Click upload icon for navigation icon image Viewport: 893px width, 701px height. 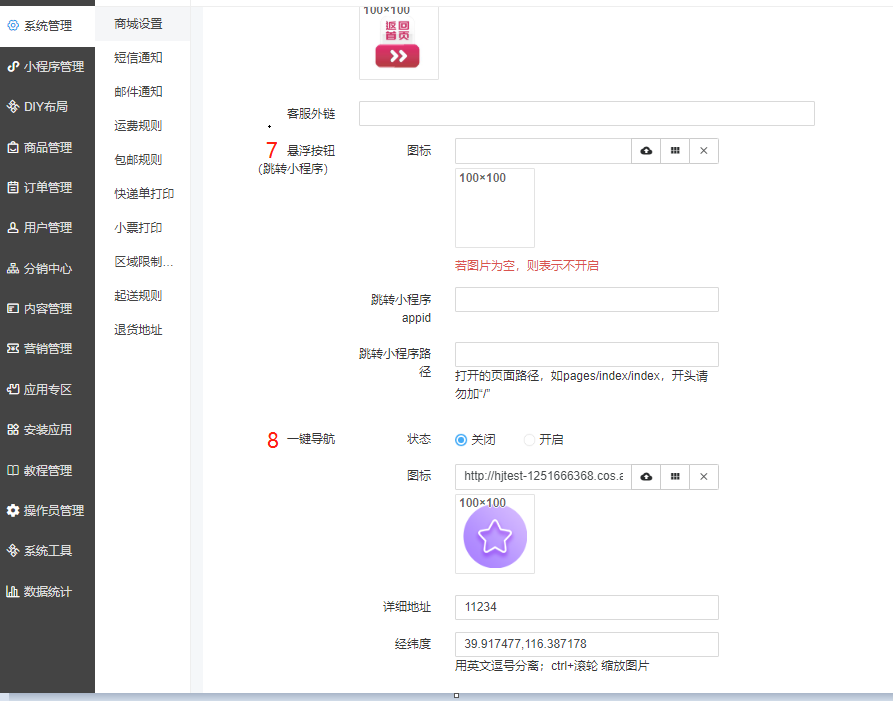click(646, 477)
